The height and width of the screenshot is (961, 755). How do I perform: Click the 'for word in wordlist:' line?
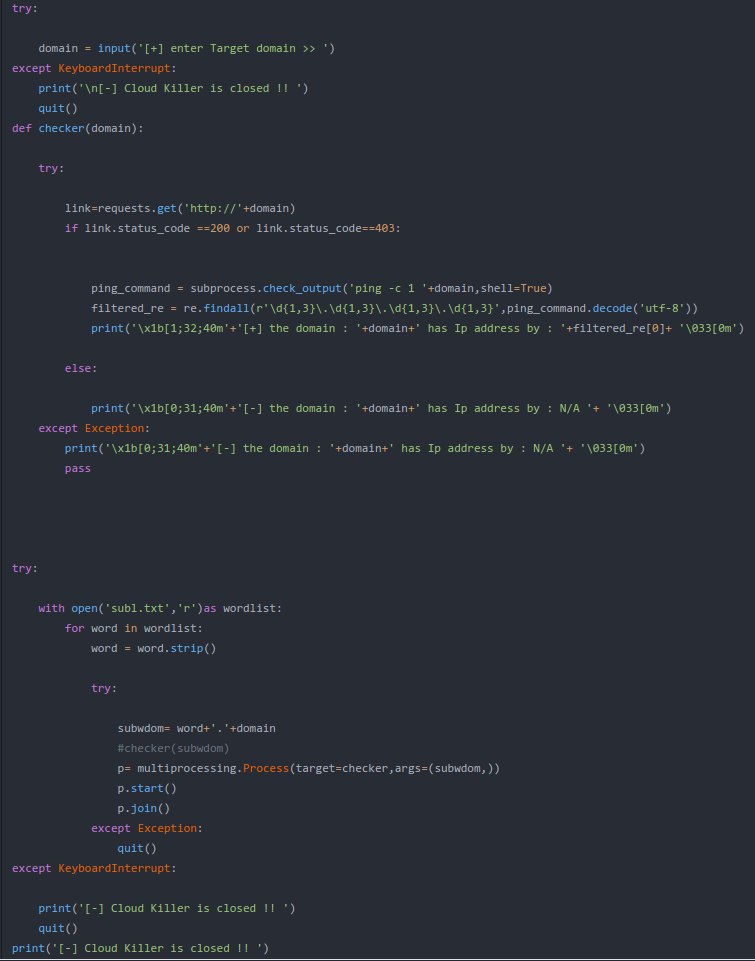[134, 628]
